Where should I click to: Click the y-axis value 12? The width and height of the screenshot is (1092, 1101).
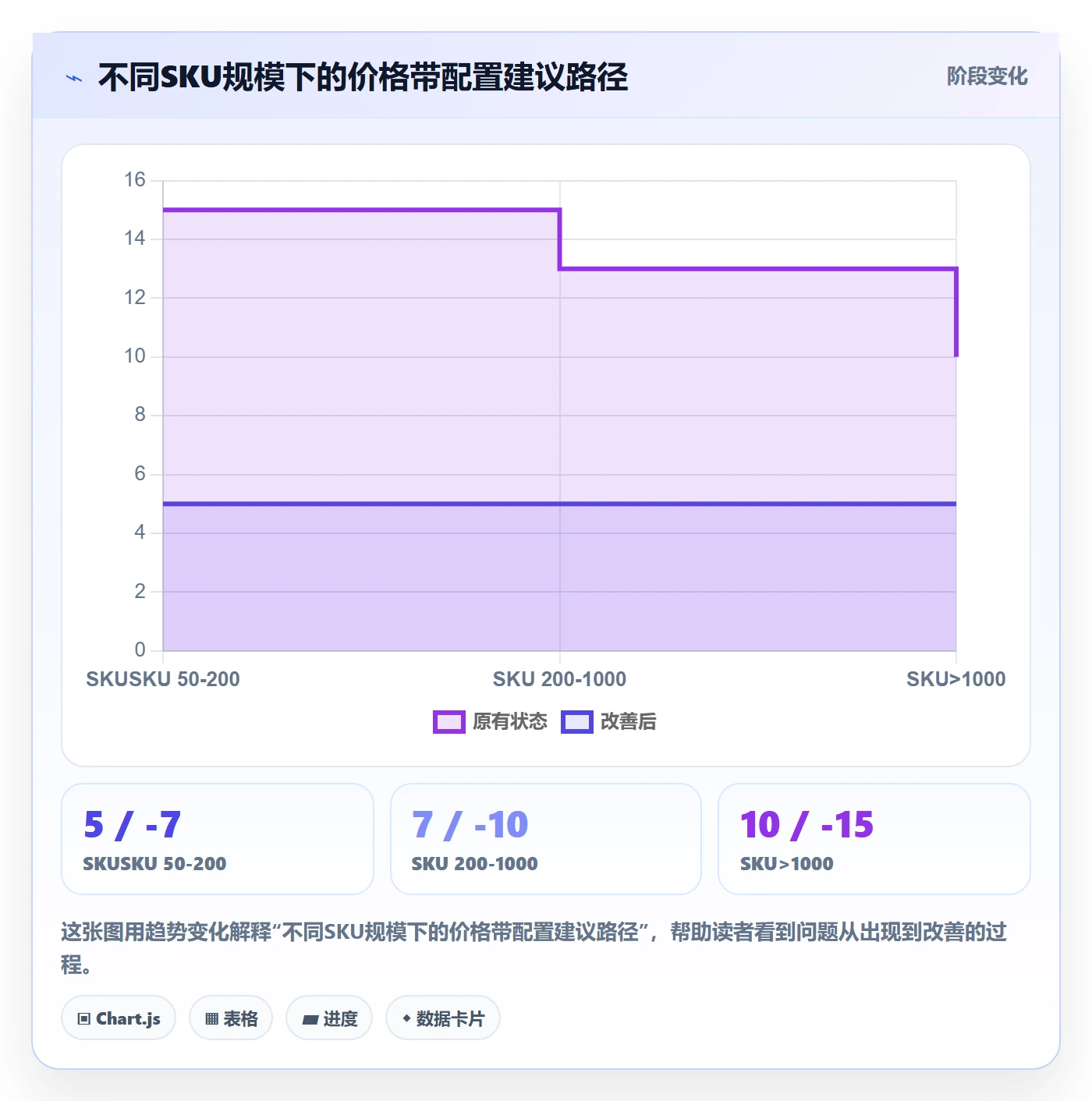135,298
